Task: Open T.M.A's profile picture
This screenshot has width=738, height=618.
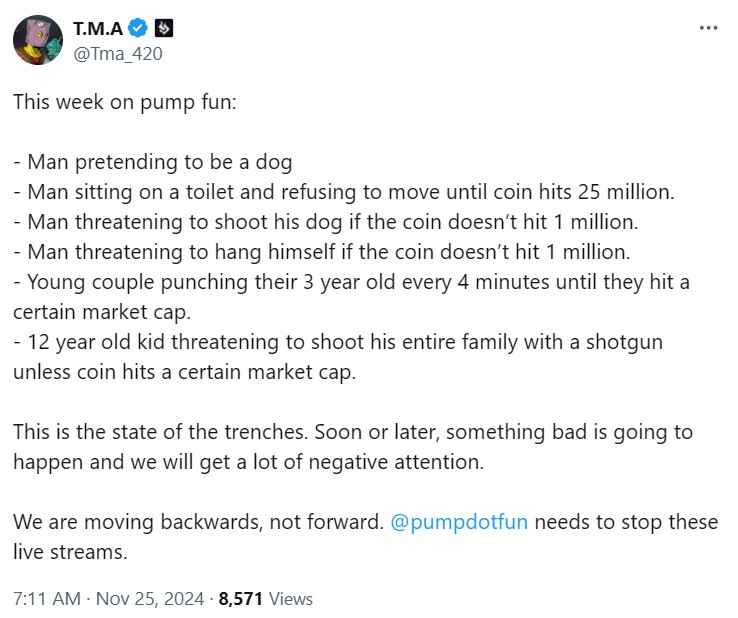Action: point(37,40)
